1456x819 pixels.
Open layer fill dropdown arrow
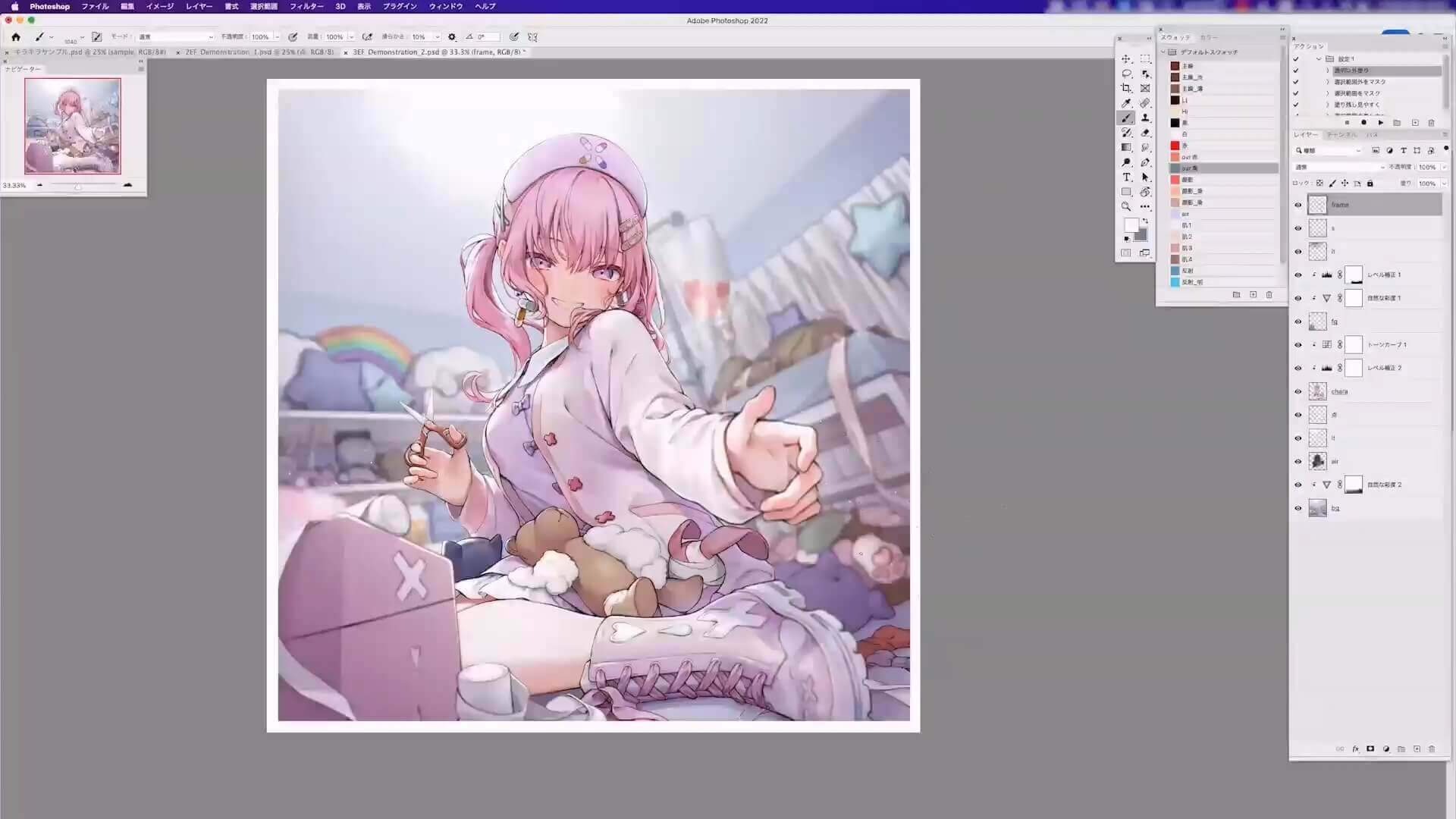click(1443, 184)
